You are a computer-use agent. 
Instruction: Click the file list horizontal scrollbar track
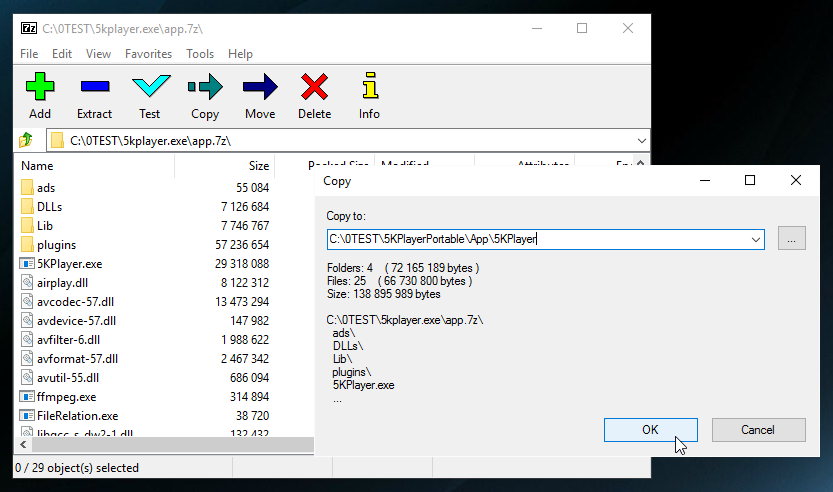pyautogui.click(x=172, y=444)
